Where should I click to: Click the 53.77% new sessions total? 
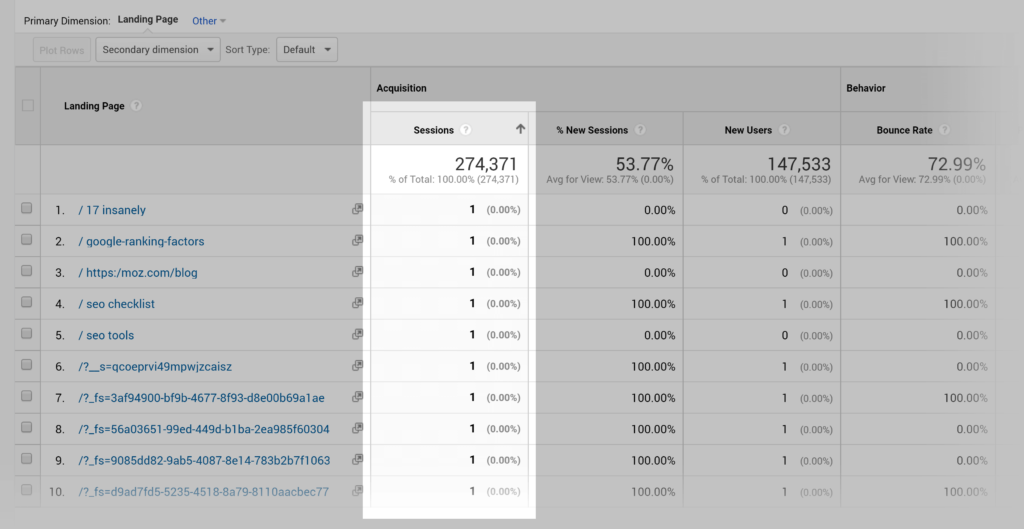point(645,164)
